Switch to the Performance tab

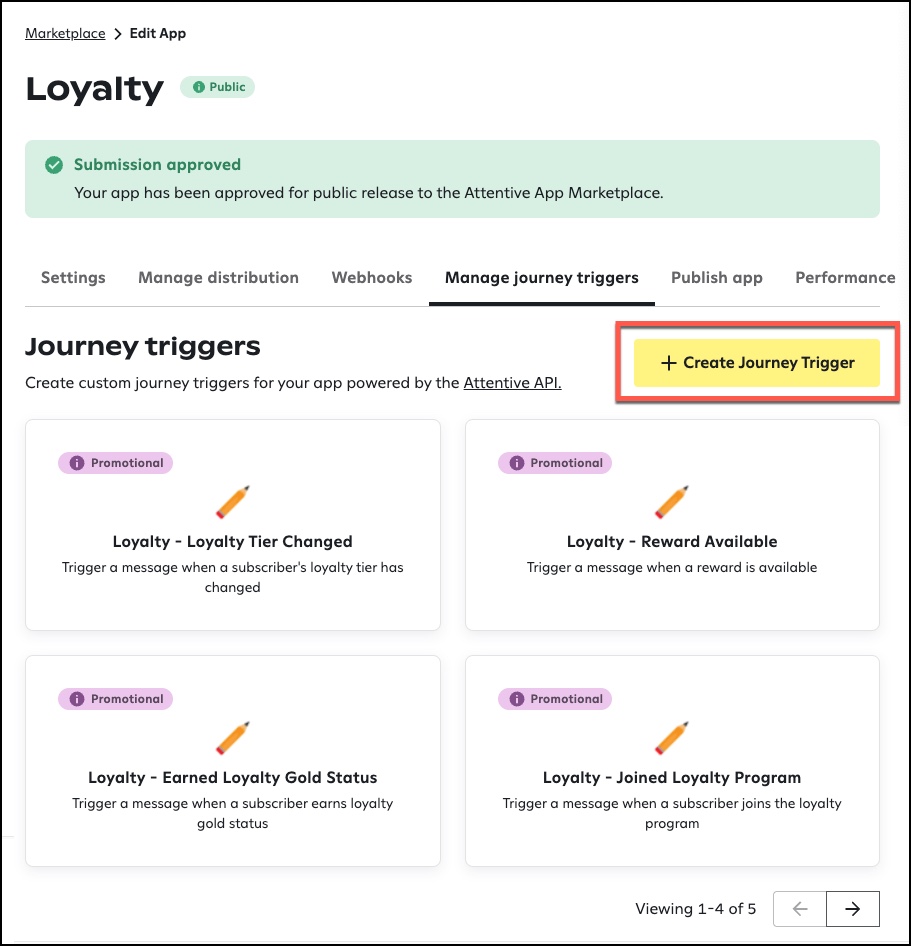[845, 278]
